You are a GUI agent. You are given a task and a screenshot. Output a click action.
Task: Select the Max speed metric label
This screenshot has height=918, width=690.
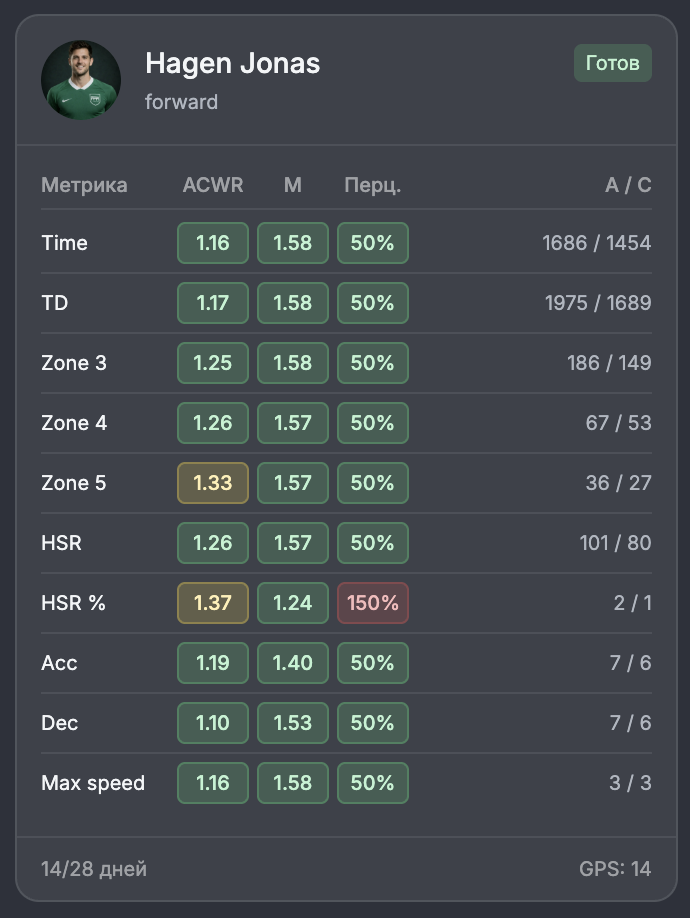click(x=93, y=783)
